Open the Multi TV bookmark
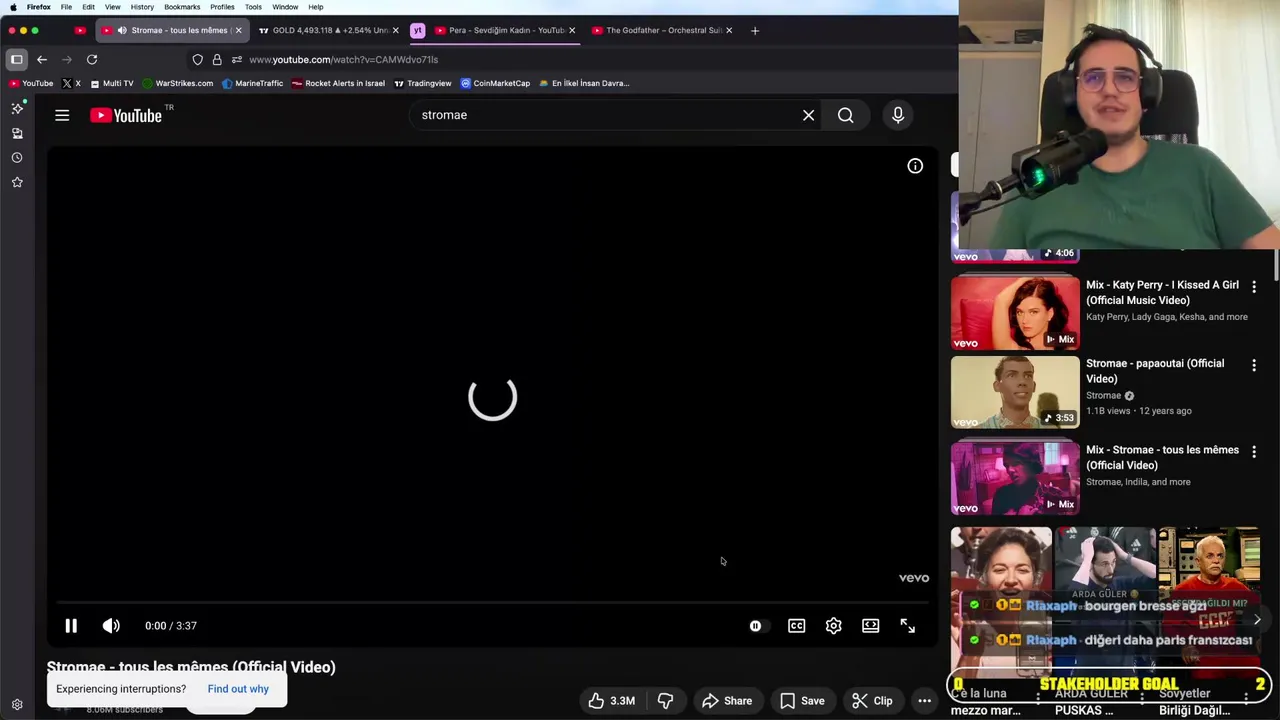Image resolution: width=1280 pixels, height=720 pixels. pos(111,84)
